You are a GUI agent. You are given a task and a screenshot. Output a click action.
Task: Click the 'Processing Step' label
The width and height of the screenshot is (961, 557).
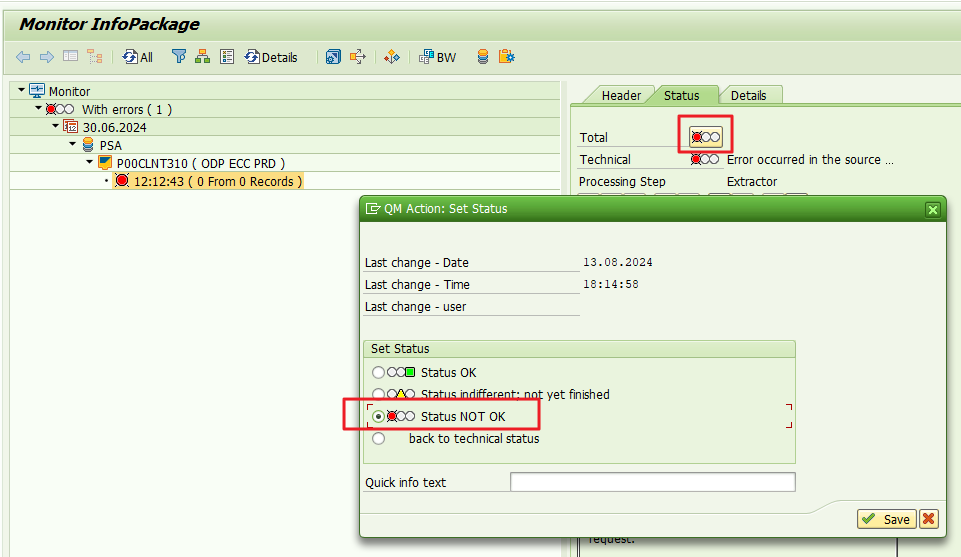coord(622,182)
